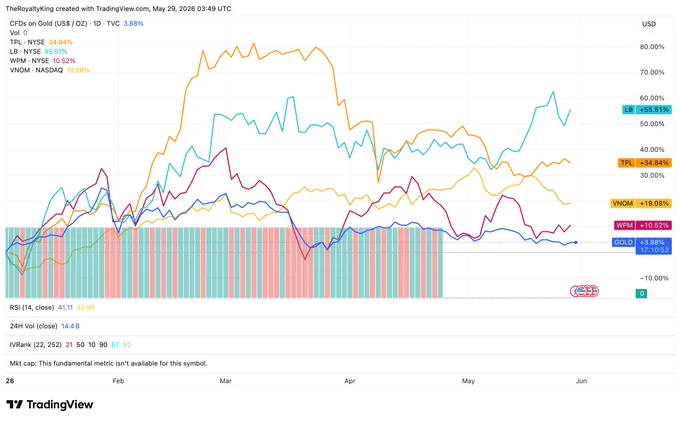Click the Mar date axis label
The image size is (680, 421).
pos(226,381)
